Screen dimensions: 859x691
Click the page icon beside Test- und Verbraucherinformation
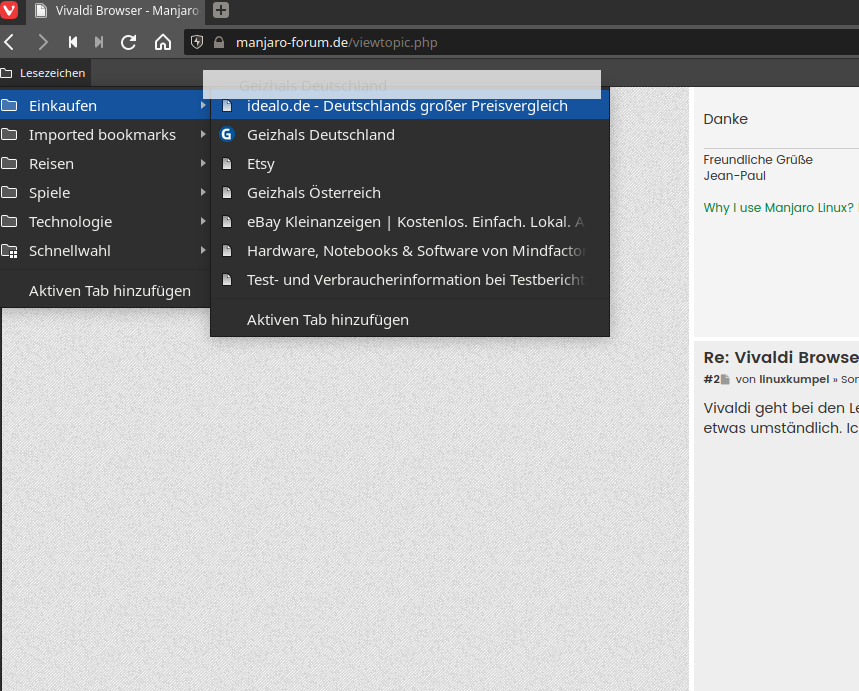(227, 279)
